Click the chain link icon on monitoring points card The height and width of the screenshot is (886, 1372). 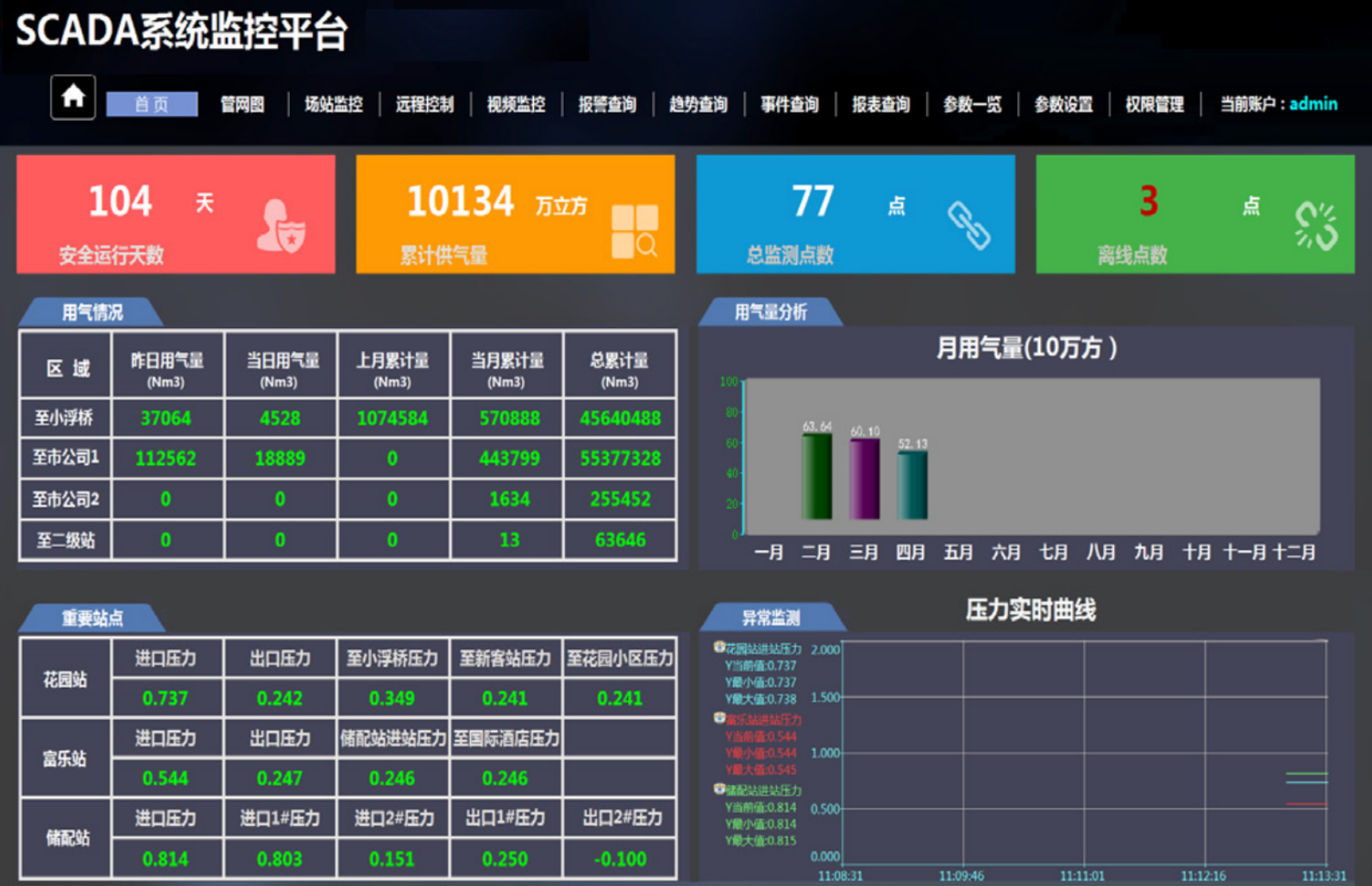pos(972,227)
